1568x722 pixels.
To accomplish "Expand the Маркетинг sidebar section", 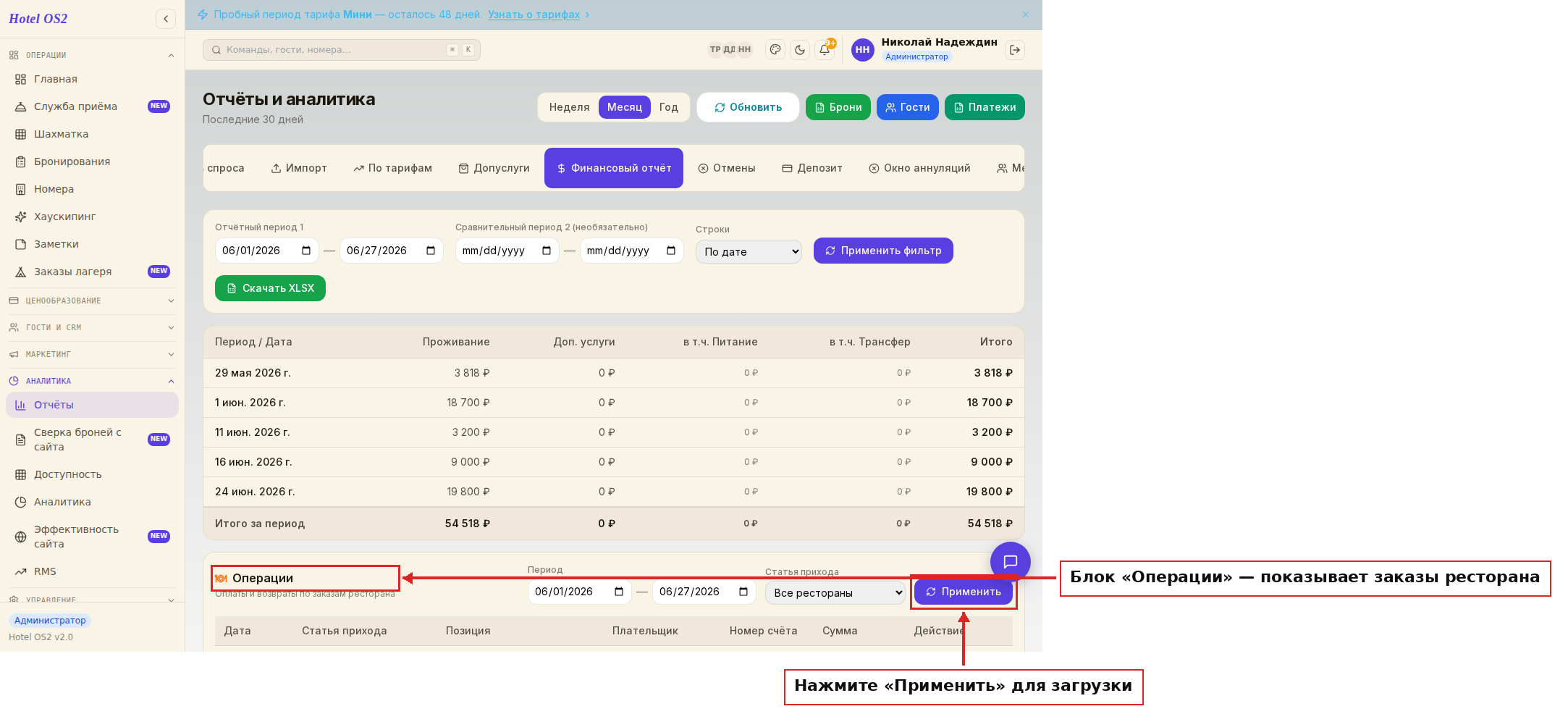I will [91, 354].
